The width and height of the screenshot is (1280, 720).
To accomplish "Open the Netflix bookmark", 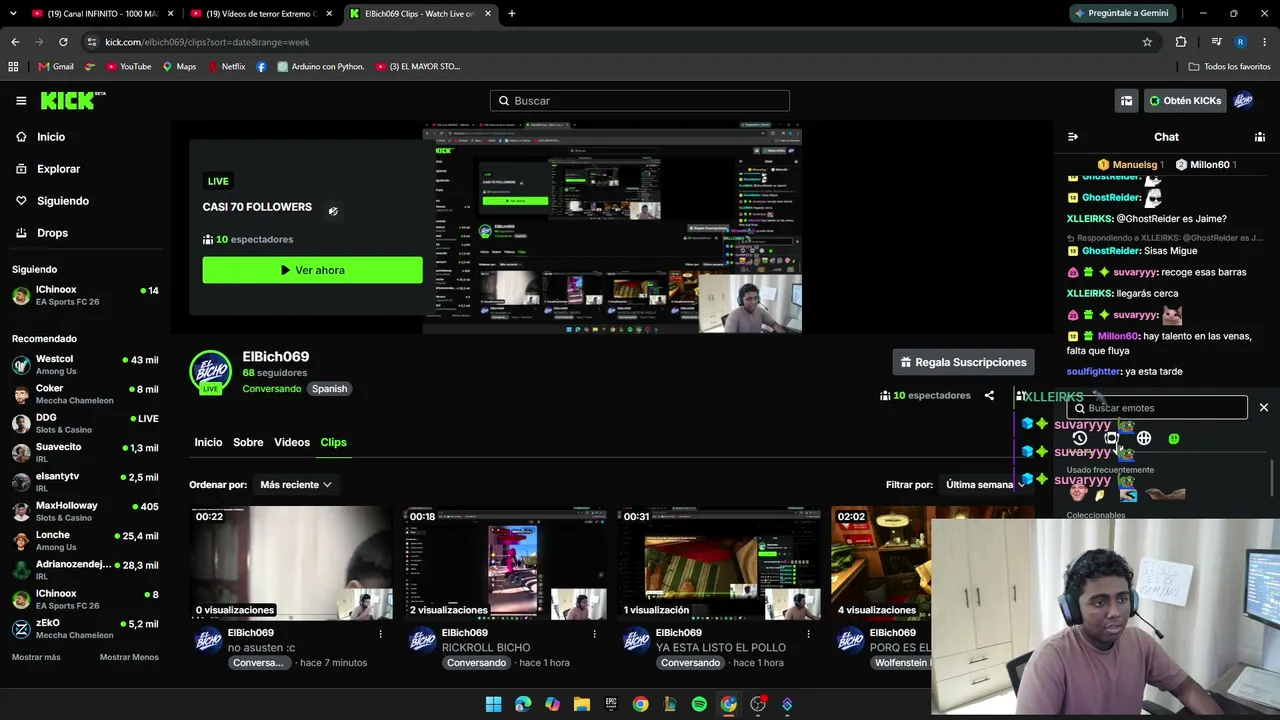I will (226, 67).
